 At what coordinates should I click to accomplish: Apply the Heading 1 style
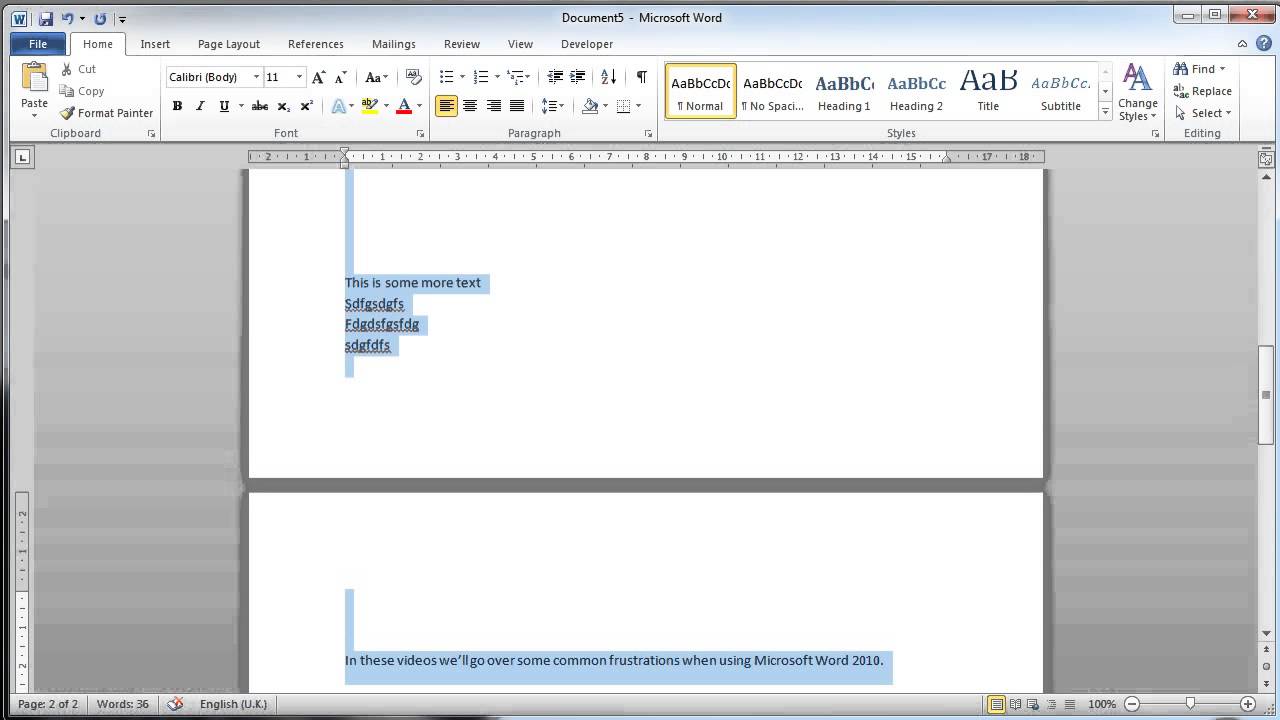click(844, 92)
